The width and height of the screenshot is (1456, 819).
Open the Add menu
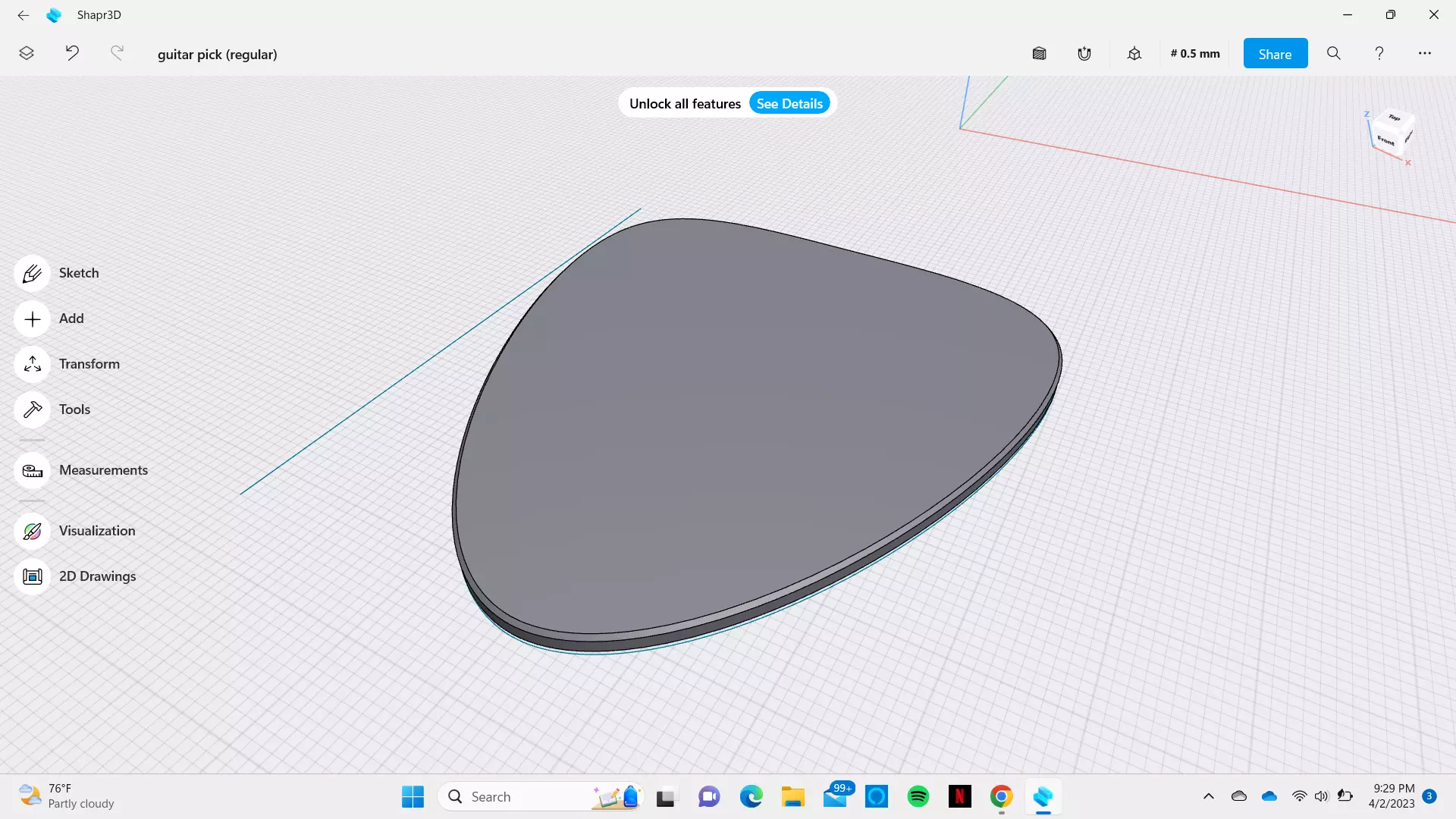(71, 318)
